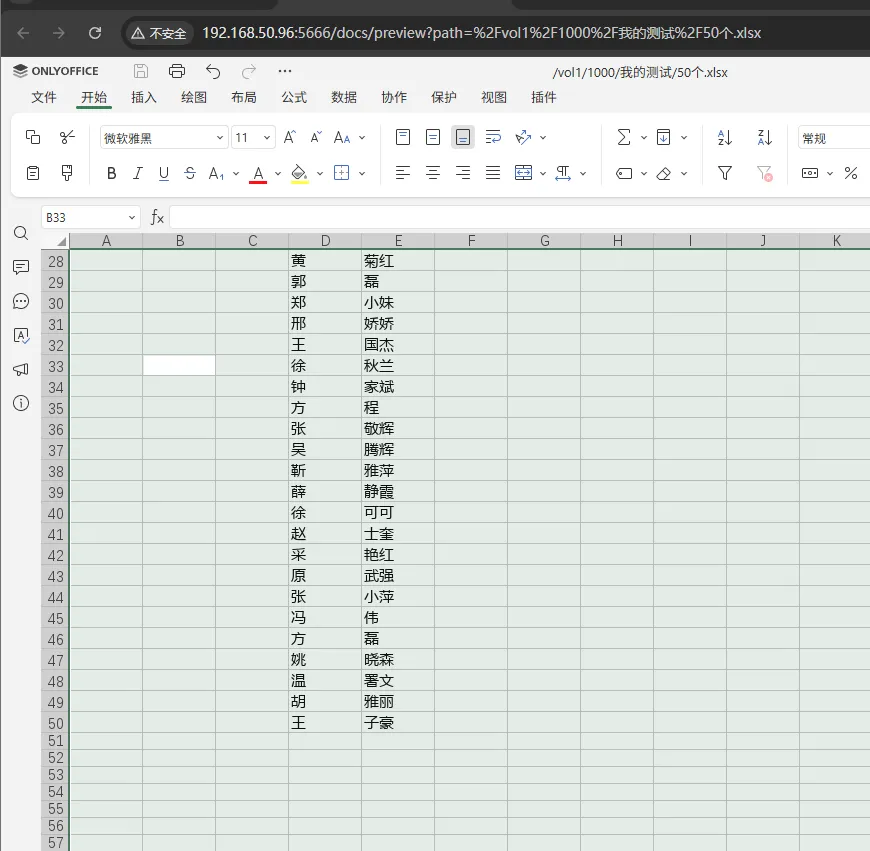Toggle bold formatting
This screenshot has height=851, width=870.
click(x=112, y=174)
